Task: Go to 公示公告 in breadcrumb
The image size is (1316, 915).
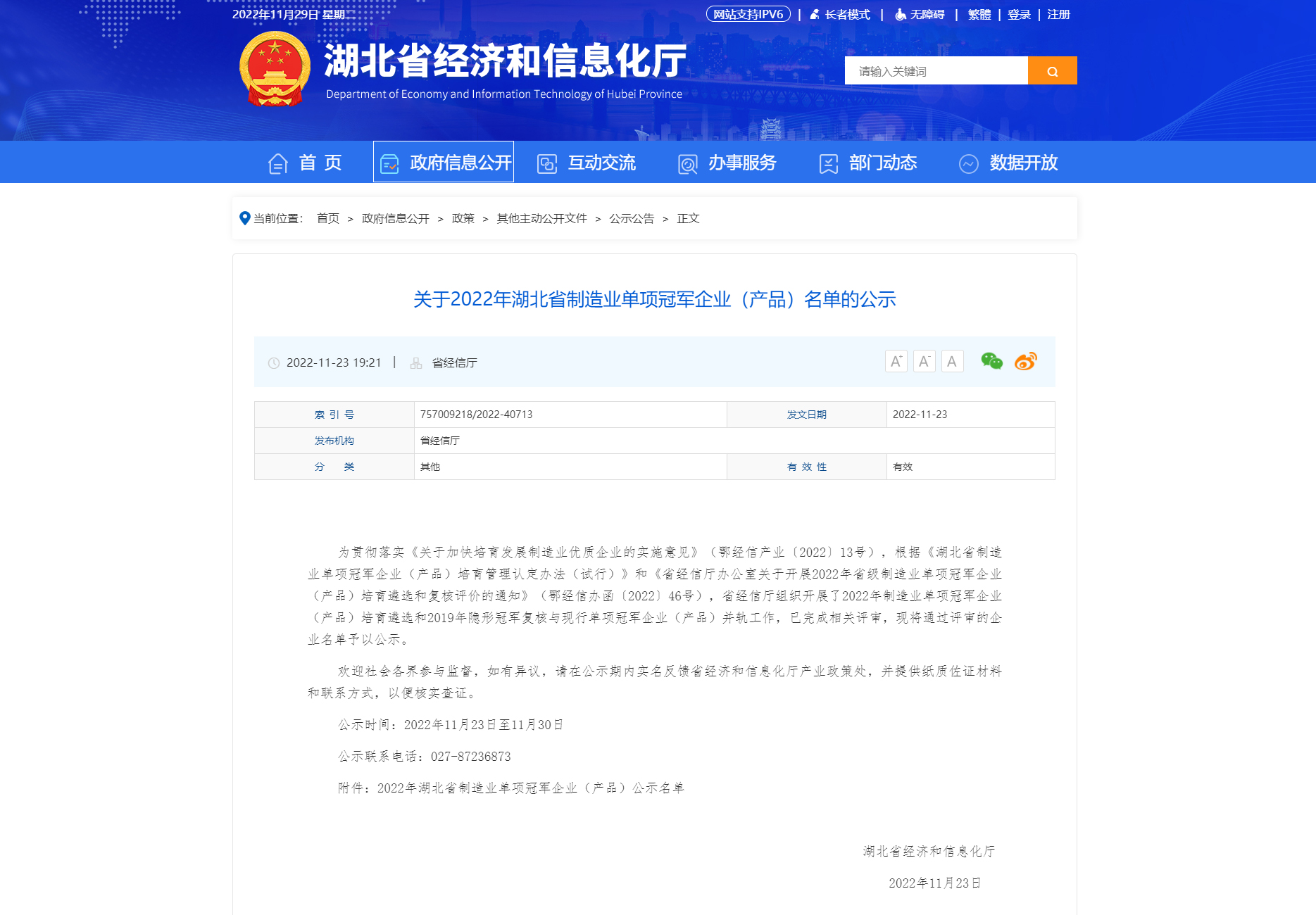Action: tap(632, 218)
